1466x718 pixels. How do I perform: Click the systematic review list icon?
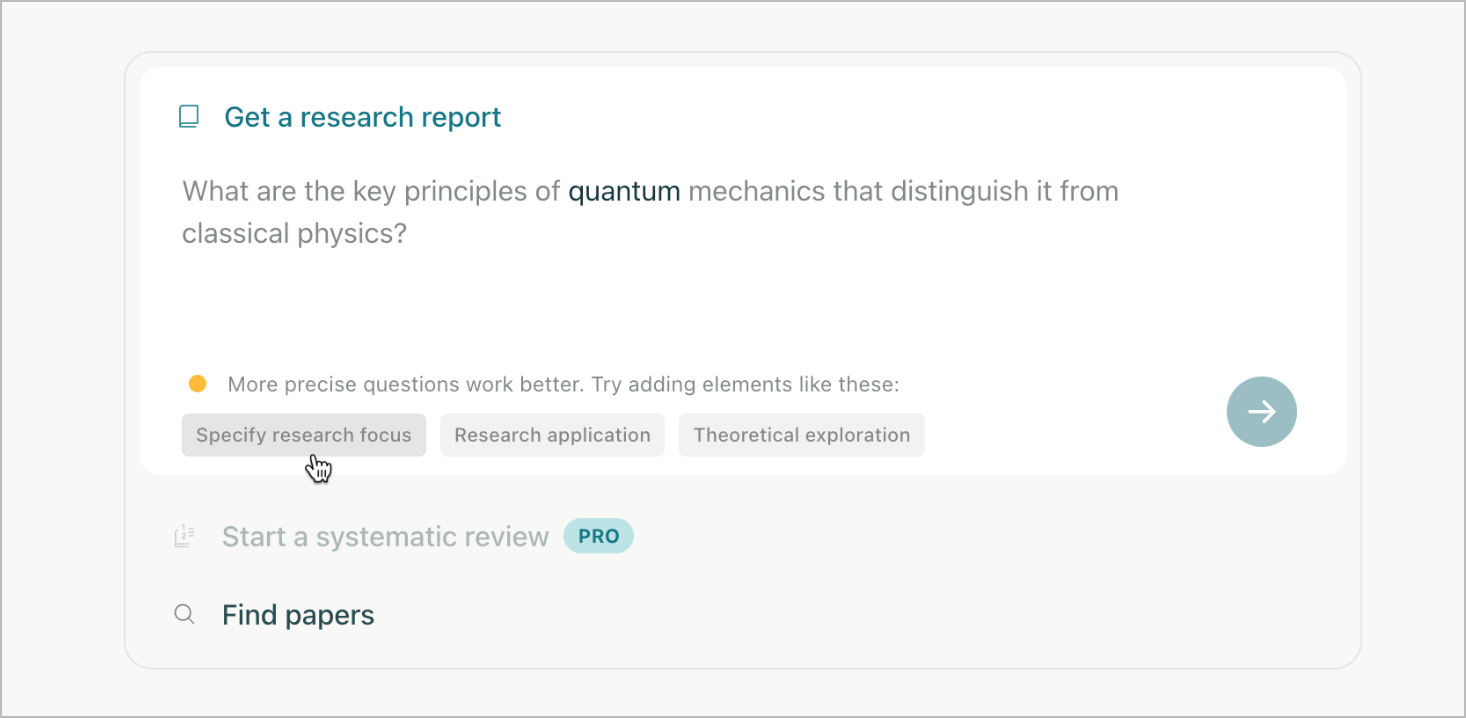[184, 537]
